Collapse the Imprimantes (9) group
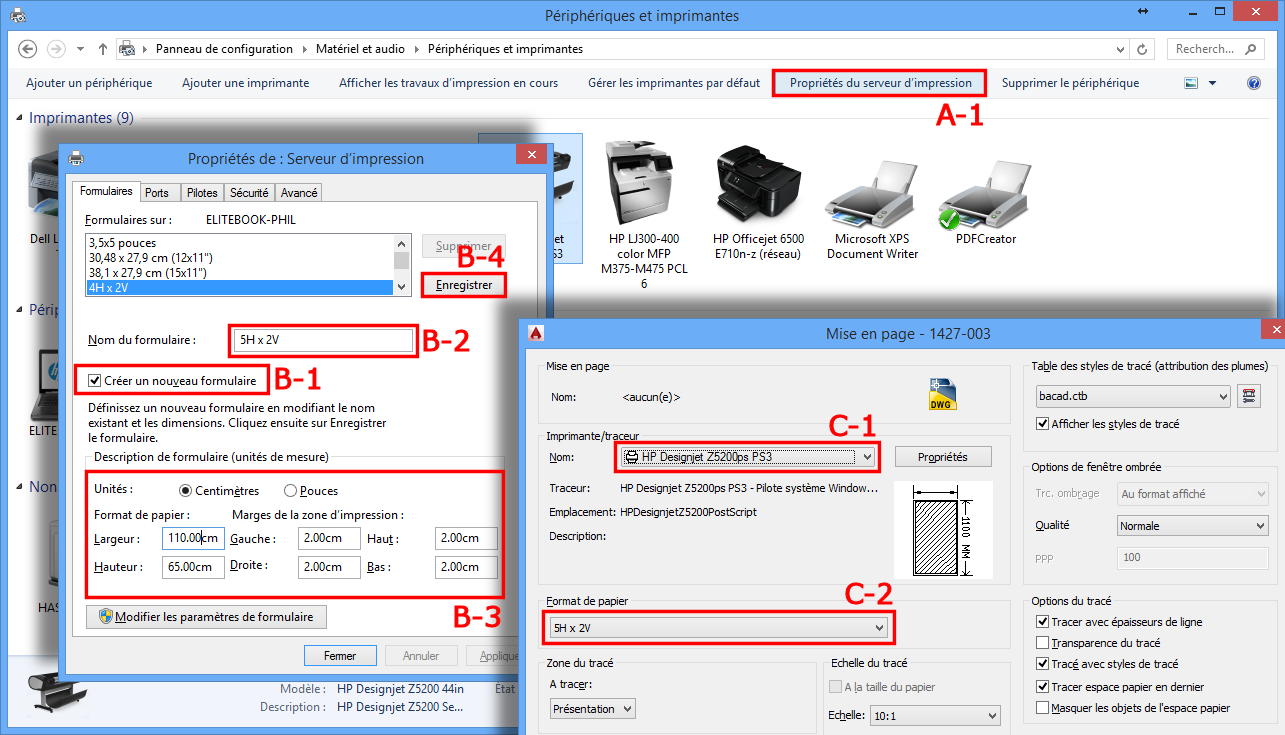Screen dimensions: 1285x735 pos(20,118)
